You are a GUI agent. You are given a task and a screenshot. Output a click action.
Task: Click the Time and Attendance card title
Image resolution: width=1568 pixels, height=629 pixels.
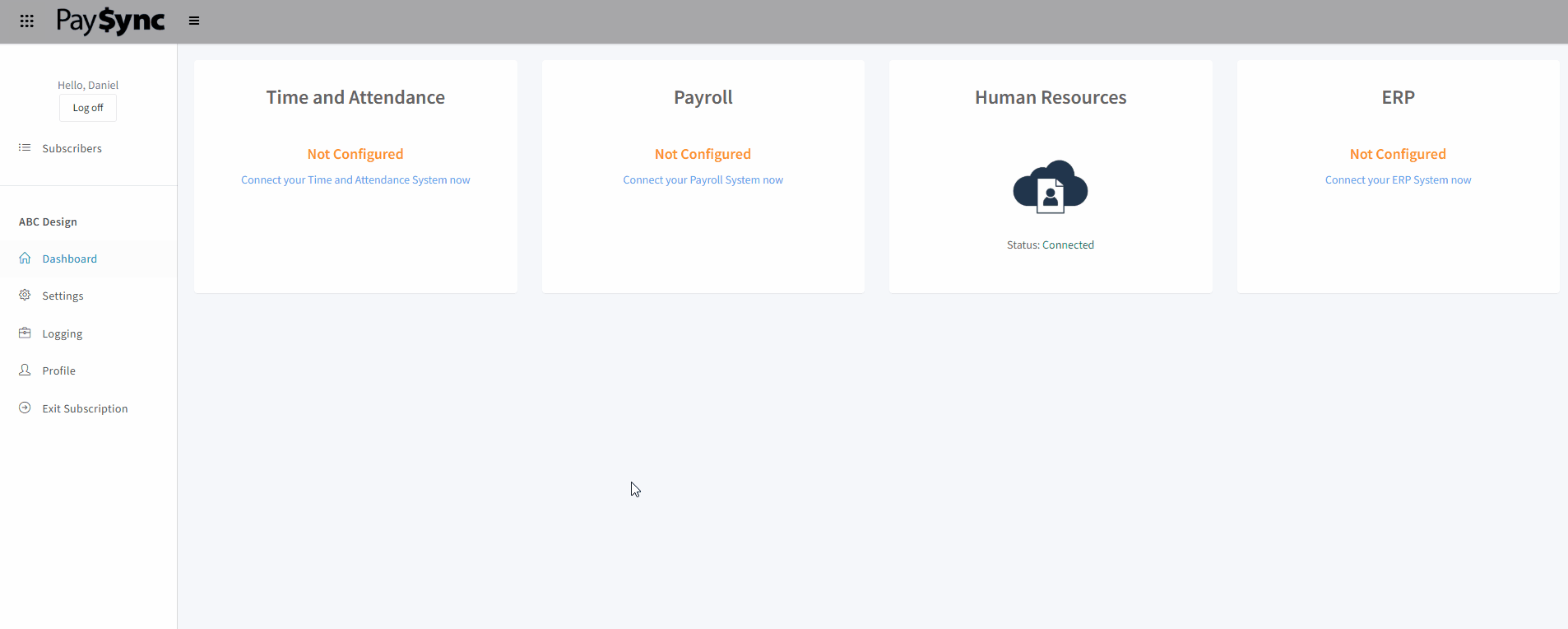[x=355, y=97]
